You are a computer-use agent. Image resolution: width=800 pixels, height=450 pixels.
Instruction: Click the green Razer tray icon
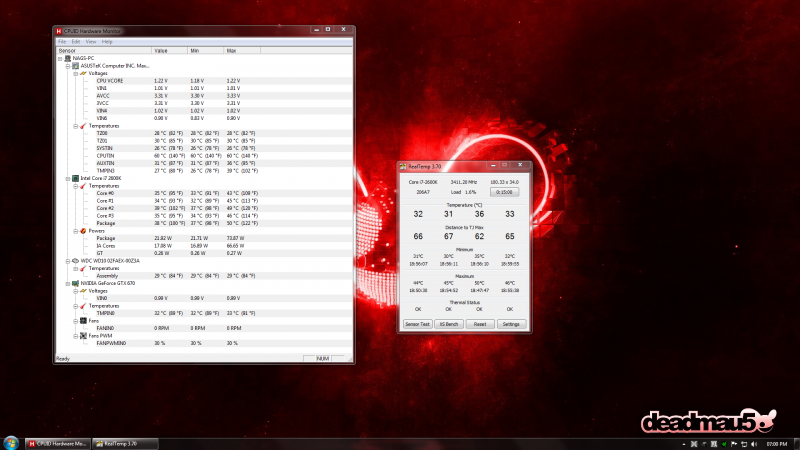723,444
